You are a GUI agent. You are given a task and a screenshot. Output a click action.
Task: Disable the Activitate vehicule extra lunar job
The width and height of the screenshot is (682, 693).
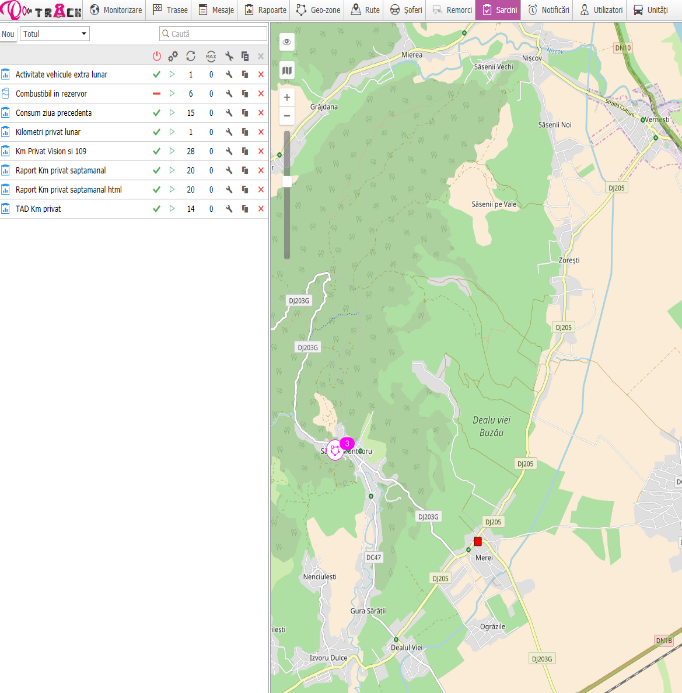pyautogui.click(x=156, y=75)
